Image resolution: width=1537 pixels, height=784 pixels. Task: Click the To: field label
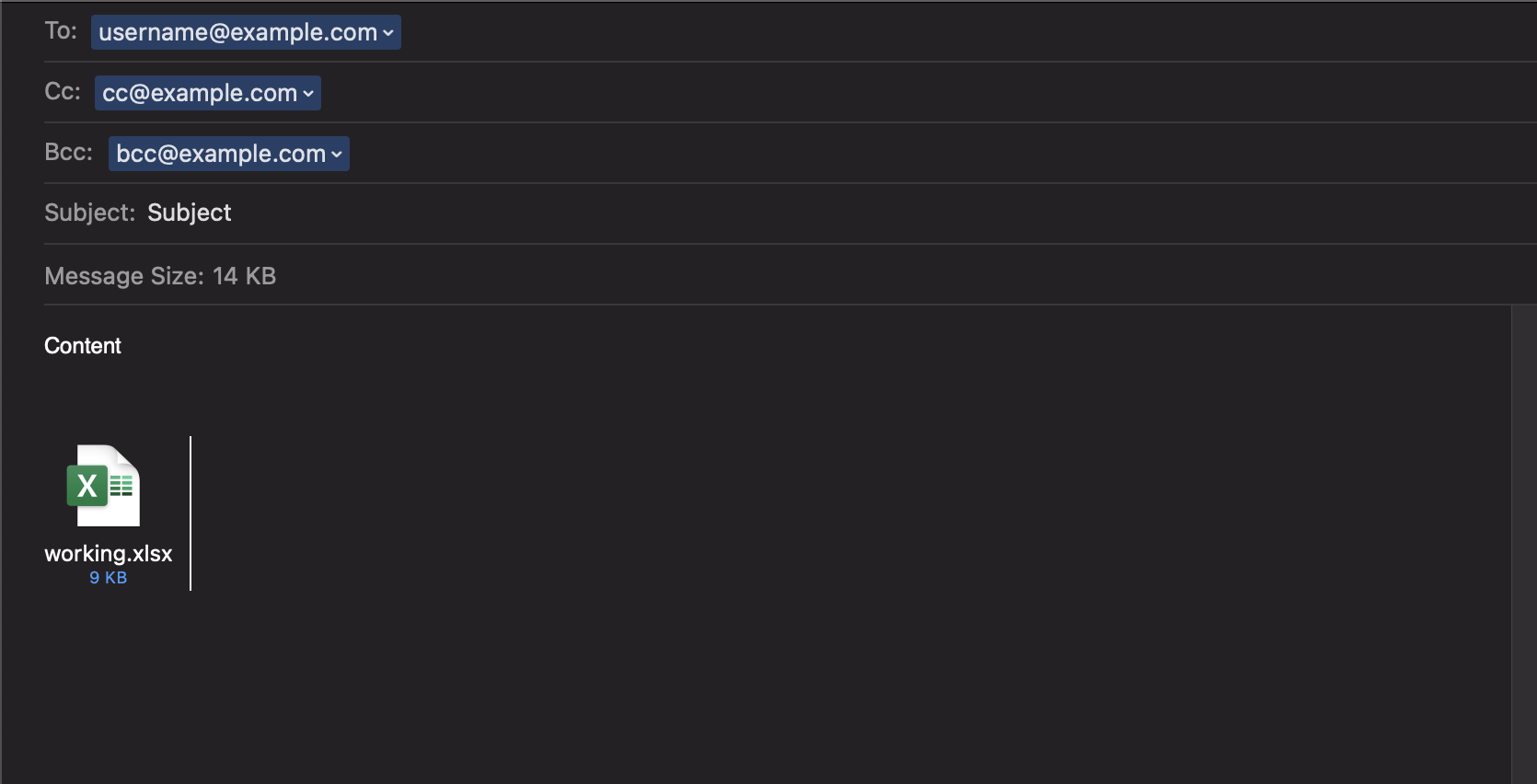tap(61, 31)
